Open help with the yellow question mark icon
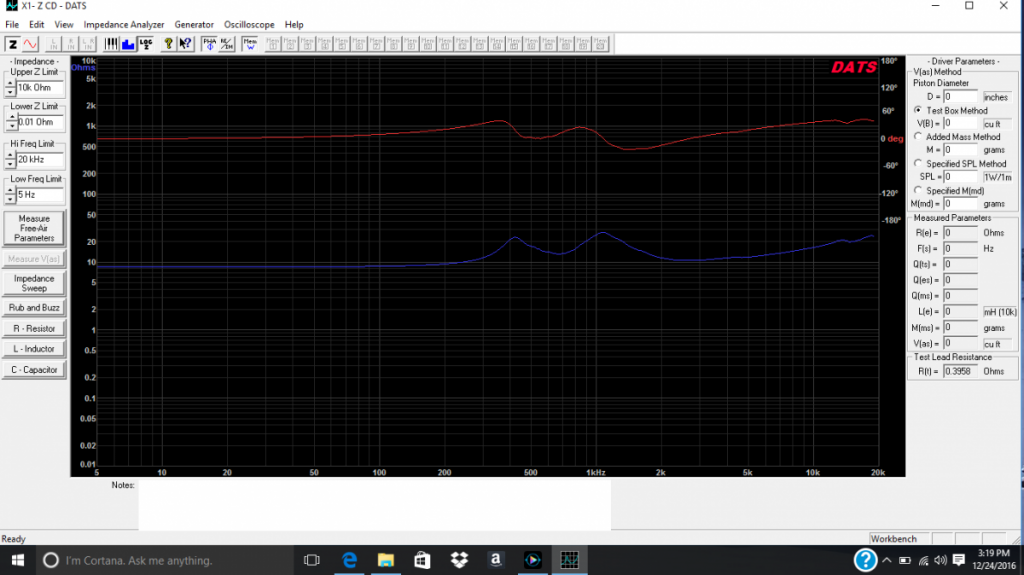 tap(168, 44)
